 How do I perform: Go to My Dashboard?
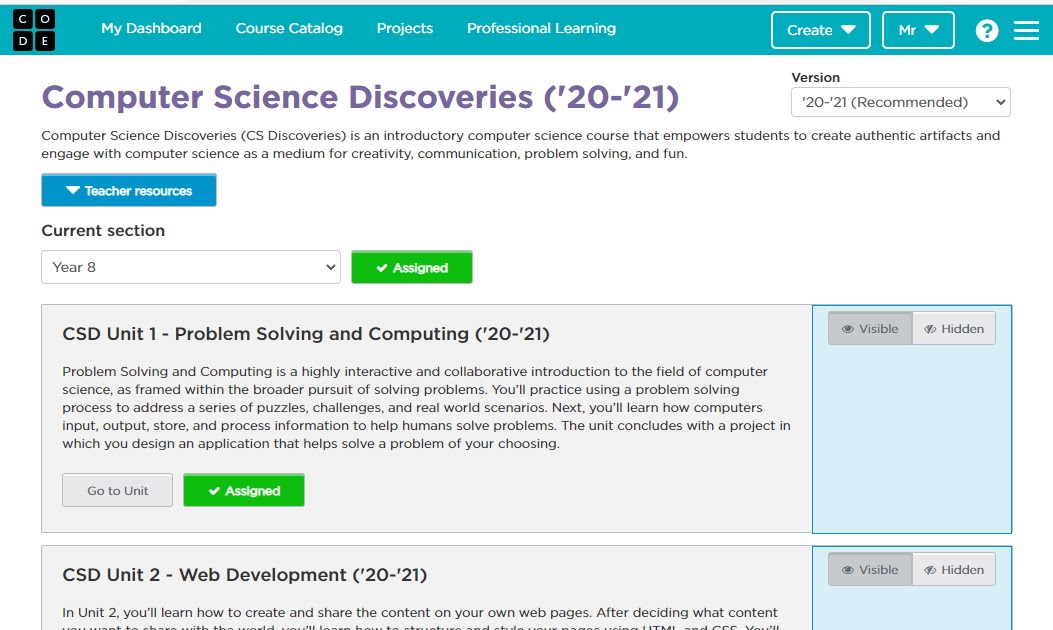[x=151, y=28]
